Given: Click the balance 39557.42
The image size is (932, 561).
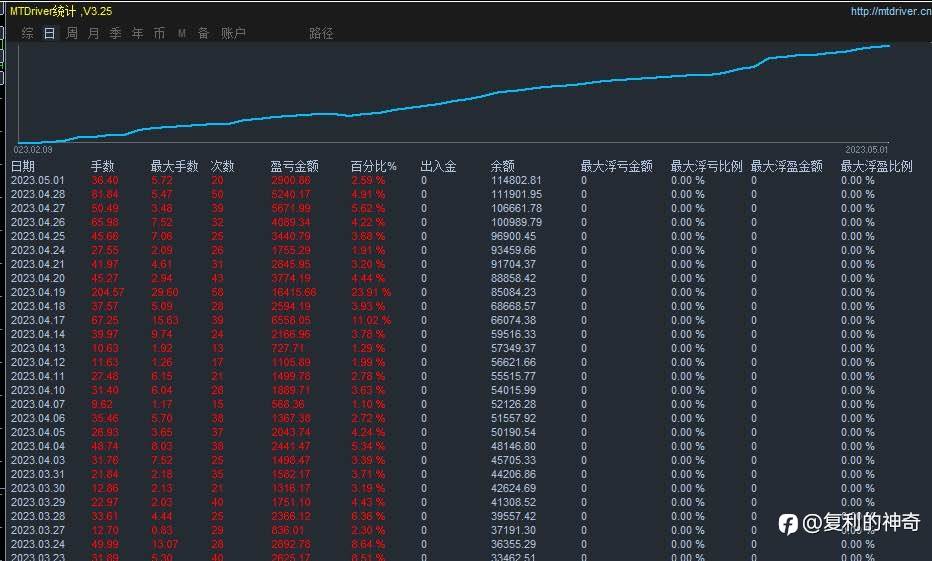Looking at the screenshot, I should 513,516.
